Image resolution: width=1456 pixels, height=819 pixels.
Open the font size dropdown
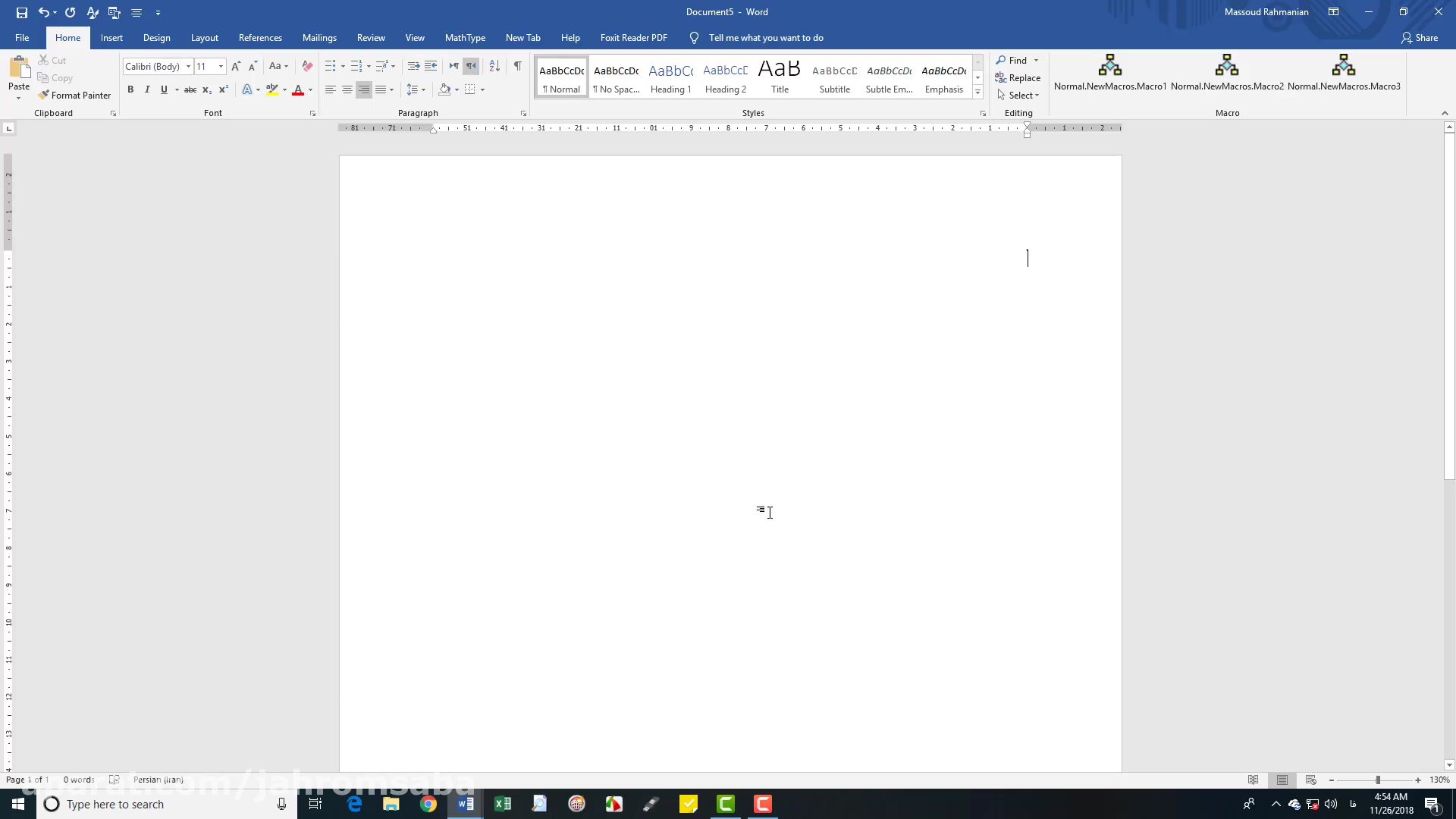221,66
